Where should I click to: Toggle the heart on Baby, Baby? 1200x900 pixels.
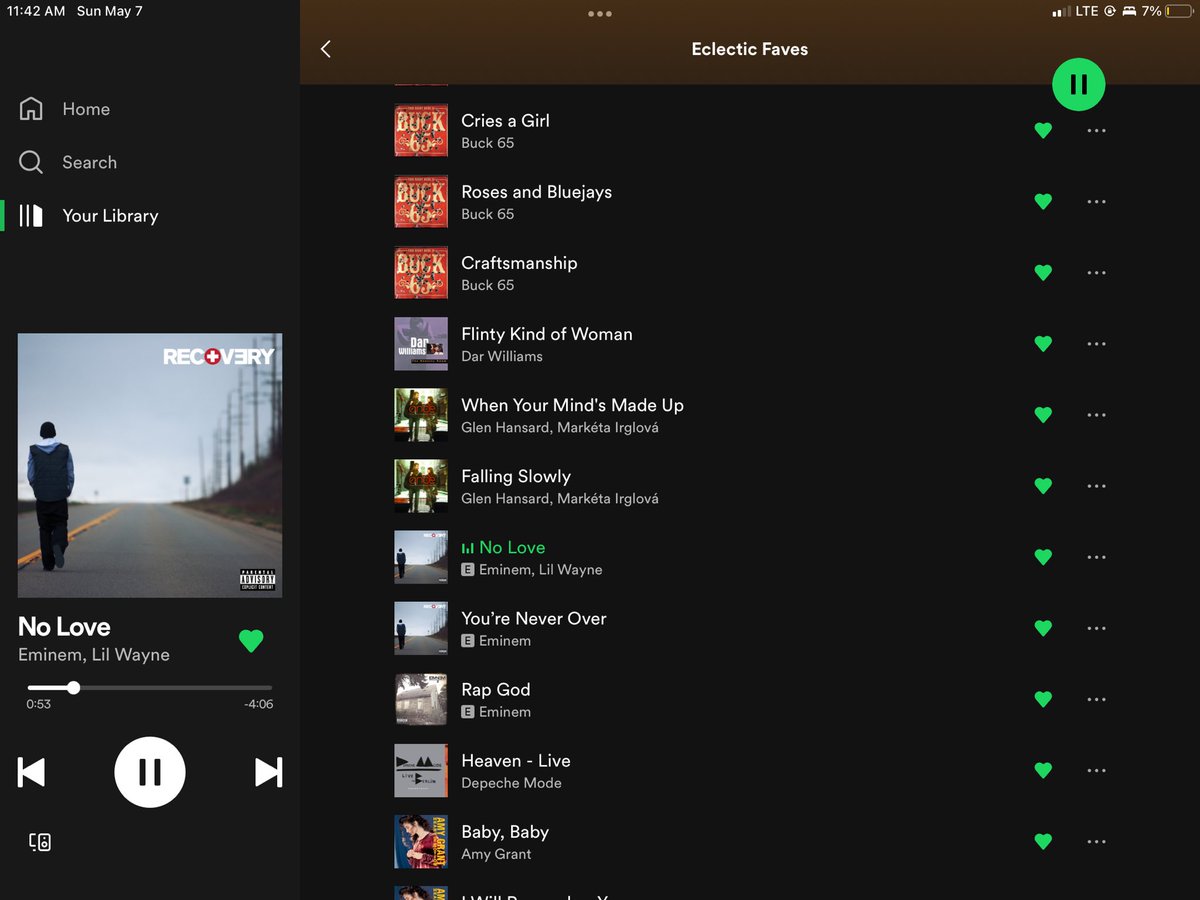pos(1043,841)
